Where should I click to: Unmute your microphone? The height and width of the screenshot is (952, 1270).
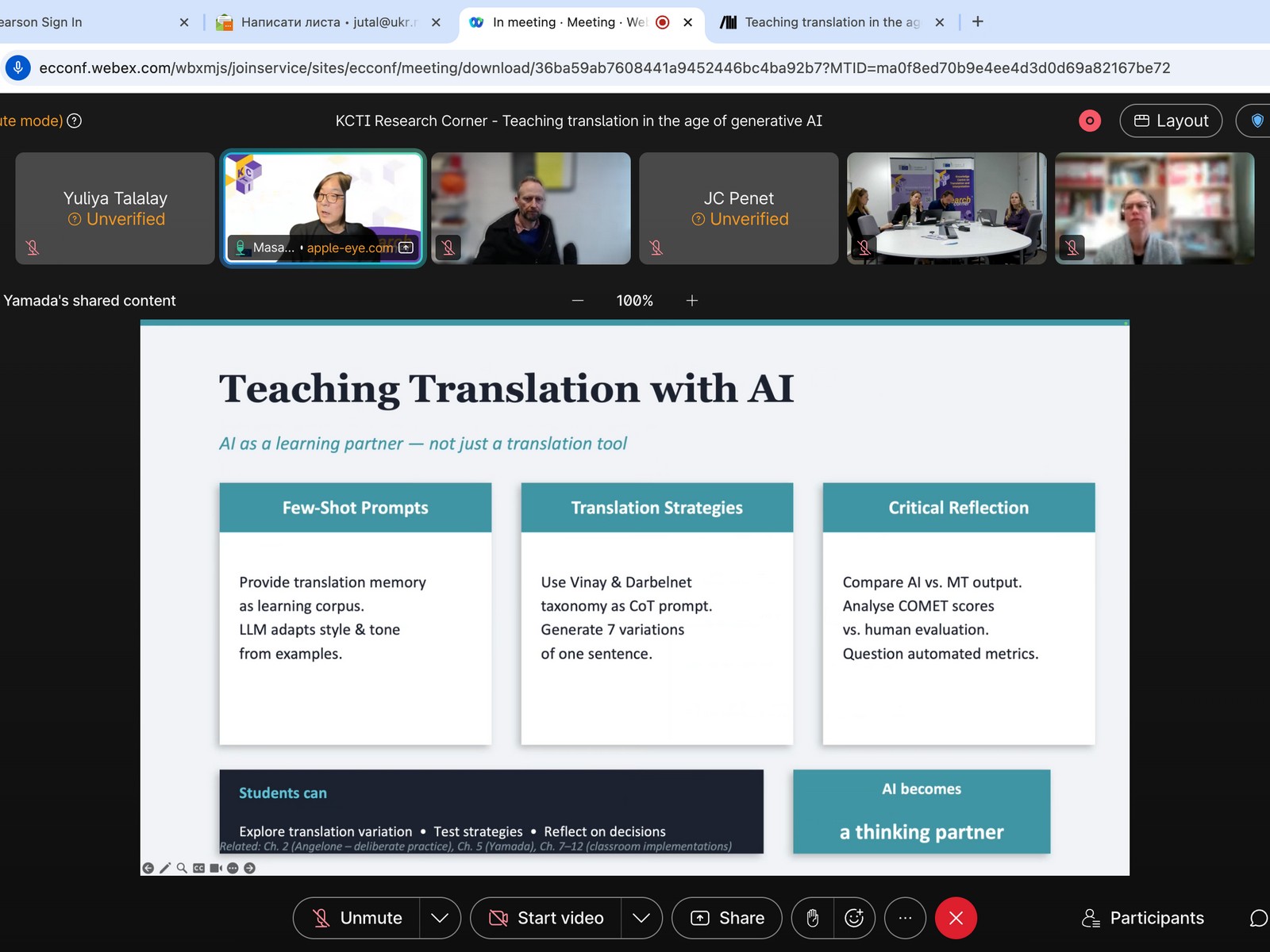tap(357, 918)
